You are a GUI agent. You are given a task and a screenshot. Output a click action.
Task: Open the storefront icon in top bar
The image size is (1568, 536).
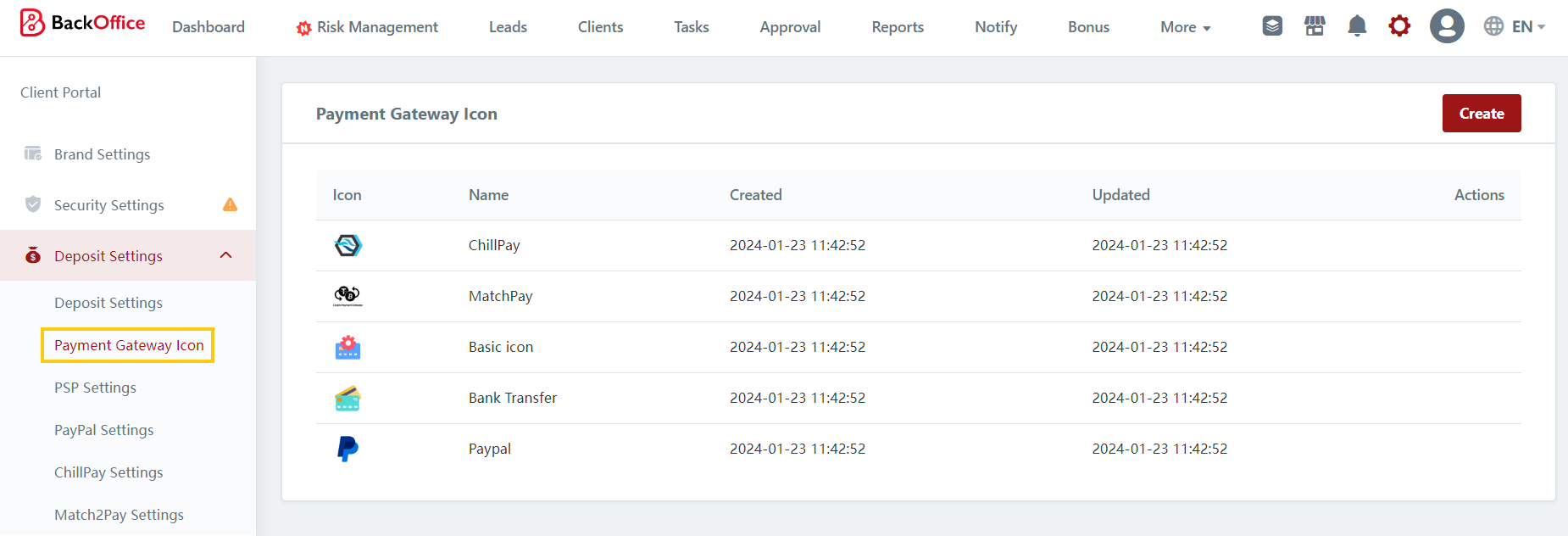pos(1315,26)
